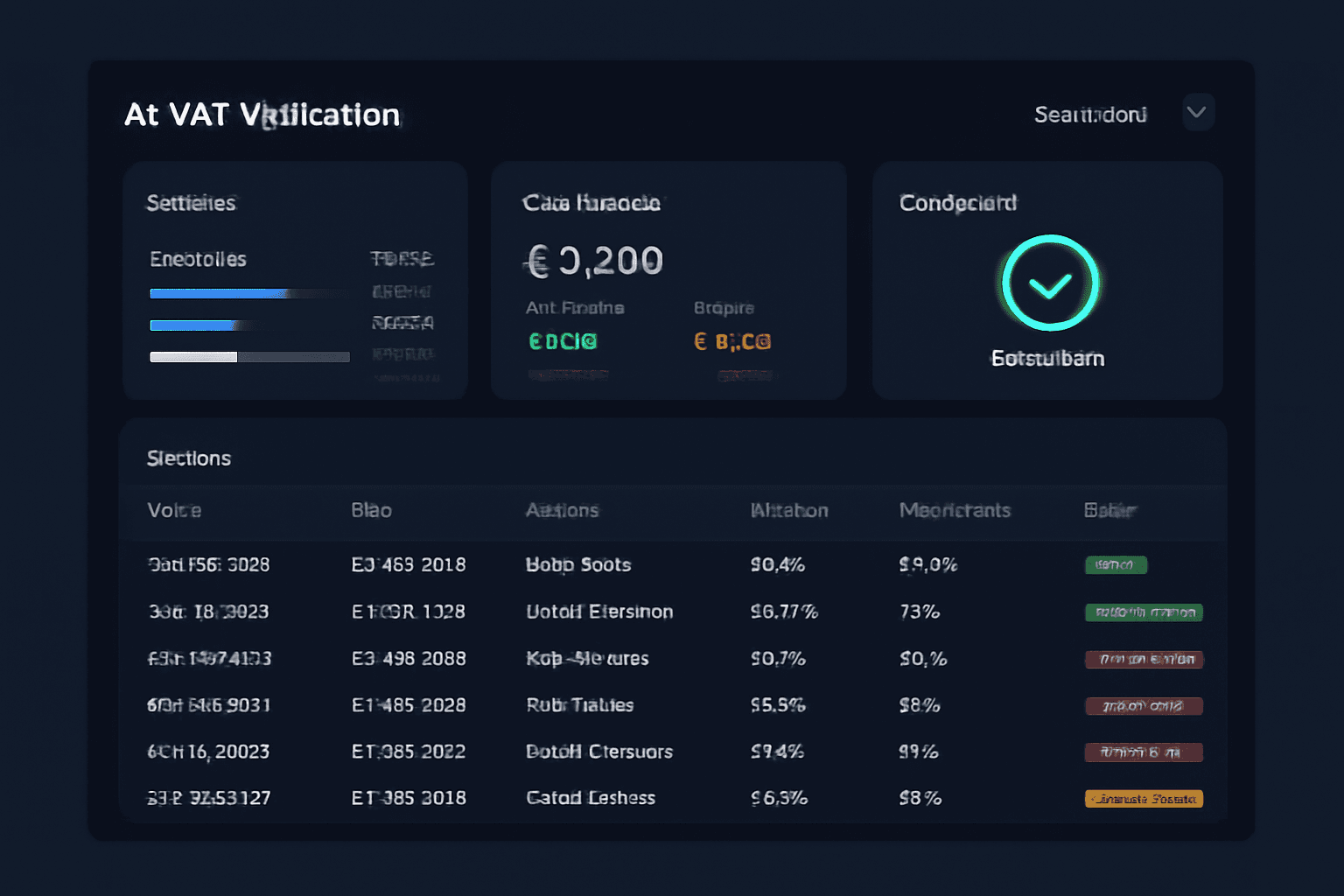
Task: Click red status badge in Botoll Ctersuors row
Action: (1144, 752)
